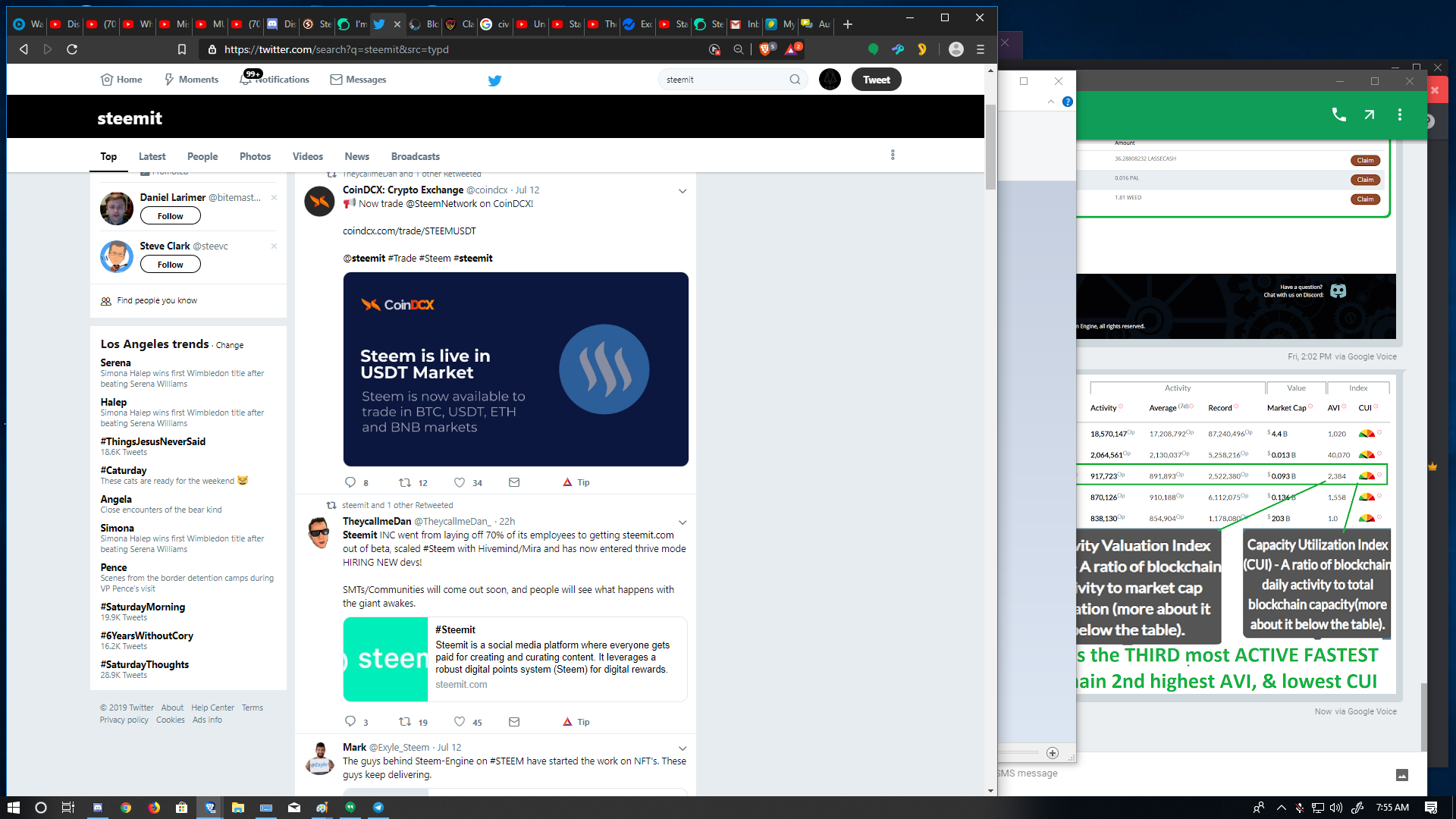
Task: Open the Help Center footer link
Action: (x=212, y=708)
